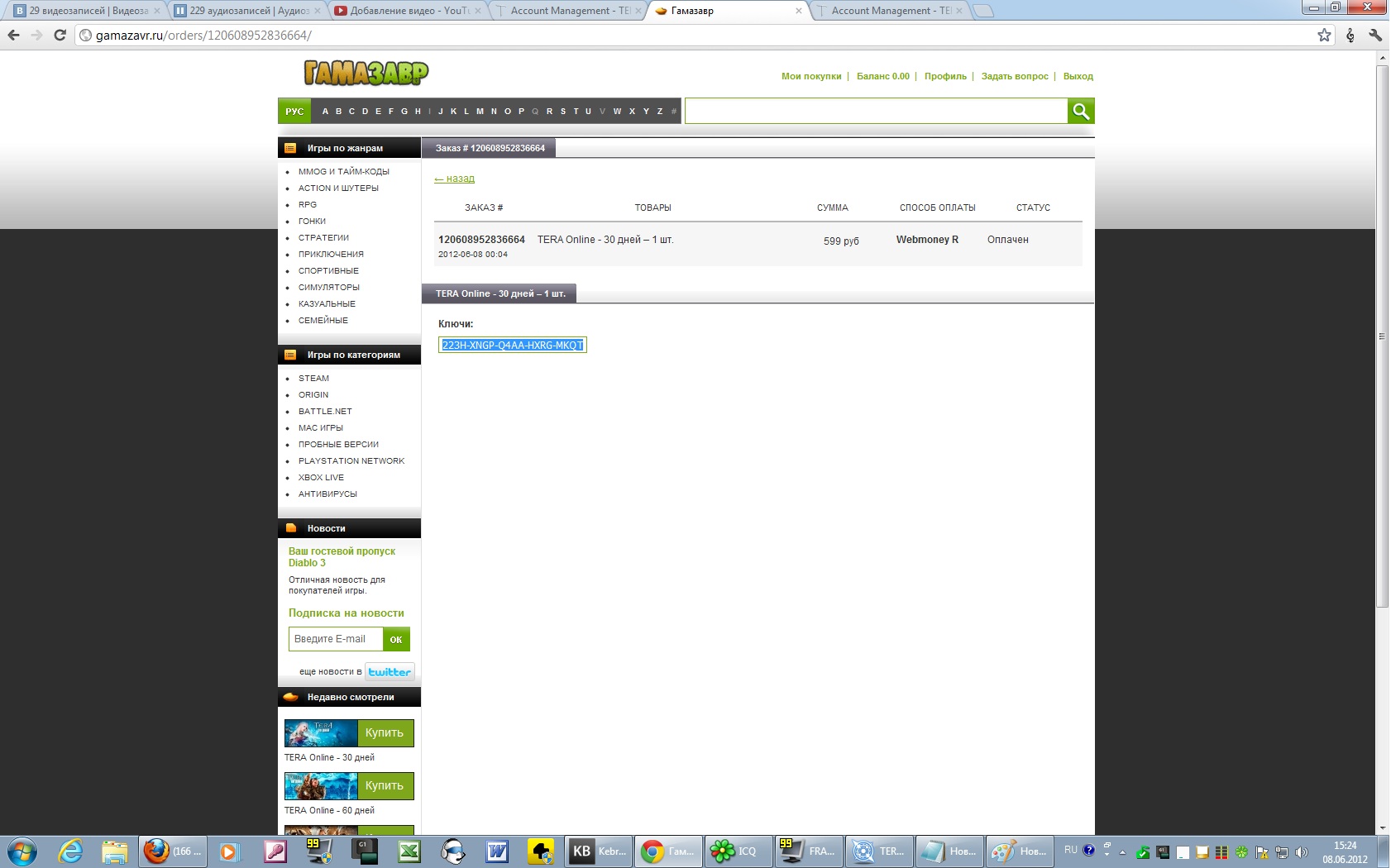Image resolution: width=1391 pixels, height=868 pixels.
Task: Switch to ICQ taskbar window
Action: pyautogui.click(x=739, y=851)
